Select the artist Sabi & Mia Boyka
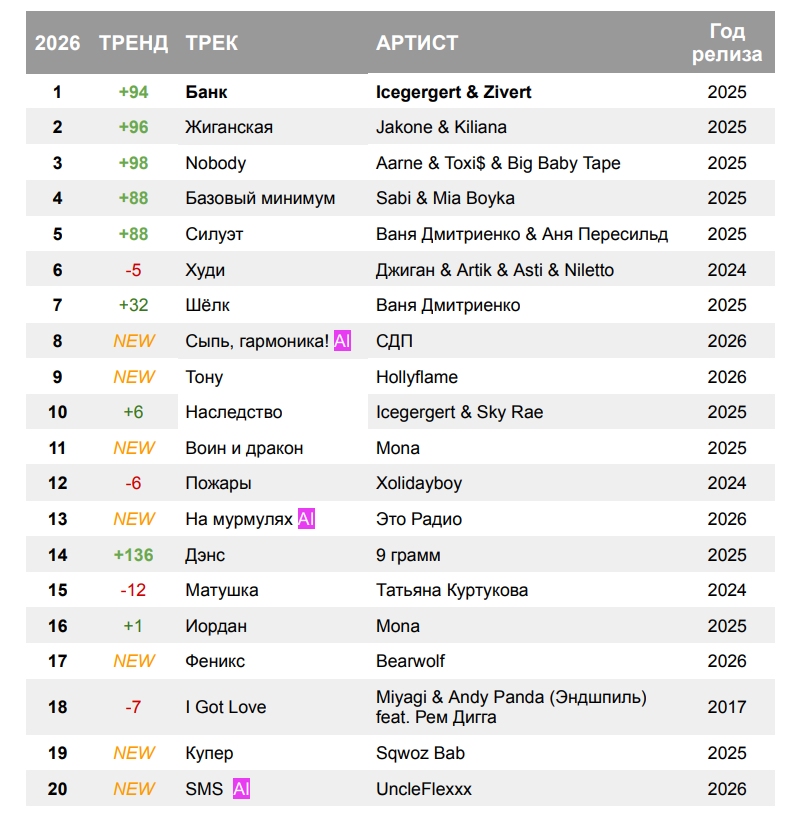Image resolution: width=806 pixels, height=819 pixels. click(445, 198)
